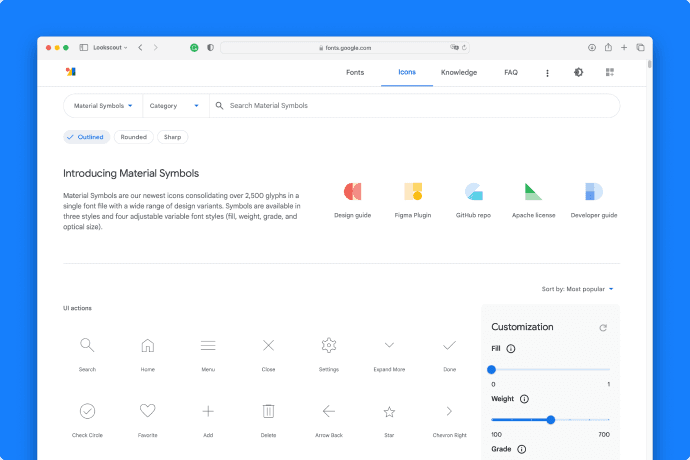Switch to the Icons tab
690x460 pixels.
tap(407, 72)
